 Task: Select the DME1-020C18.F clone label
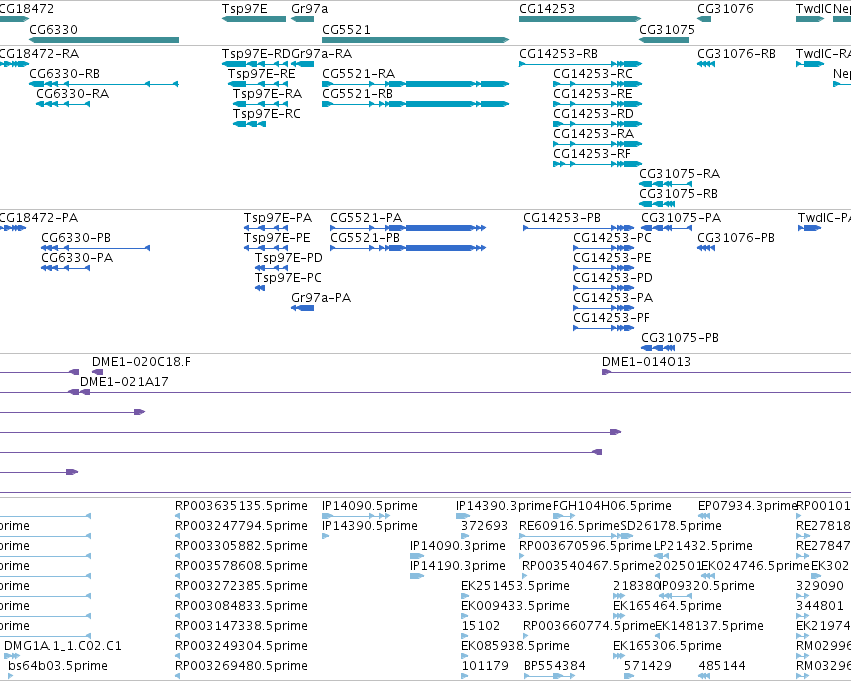point(142,362)
